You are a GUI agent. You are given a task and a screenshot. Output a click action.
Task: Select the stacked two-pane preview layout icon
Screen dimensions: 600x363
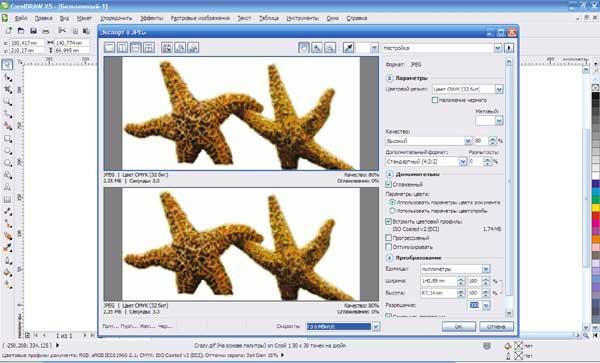click(135, 47)
